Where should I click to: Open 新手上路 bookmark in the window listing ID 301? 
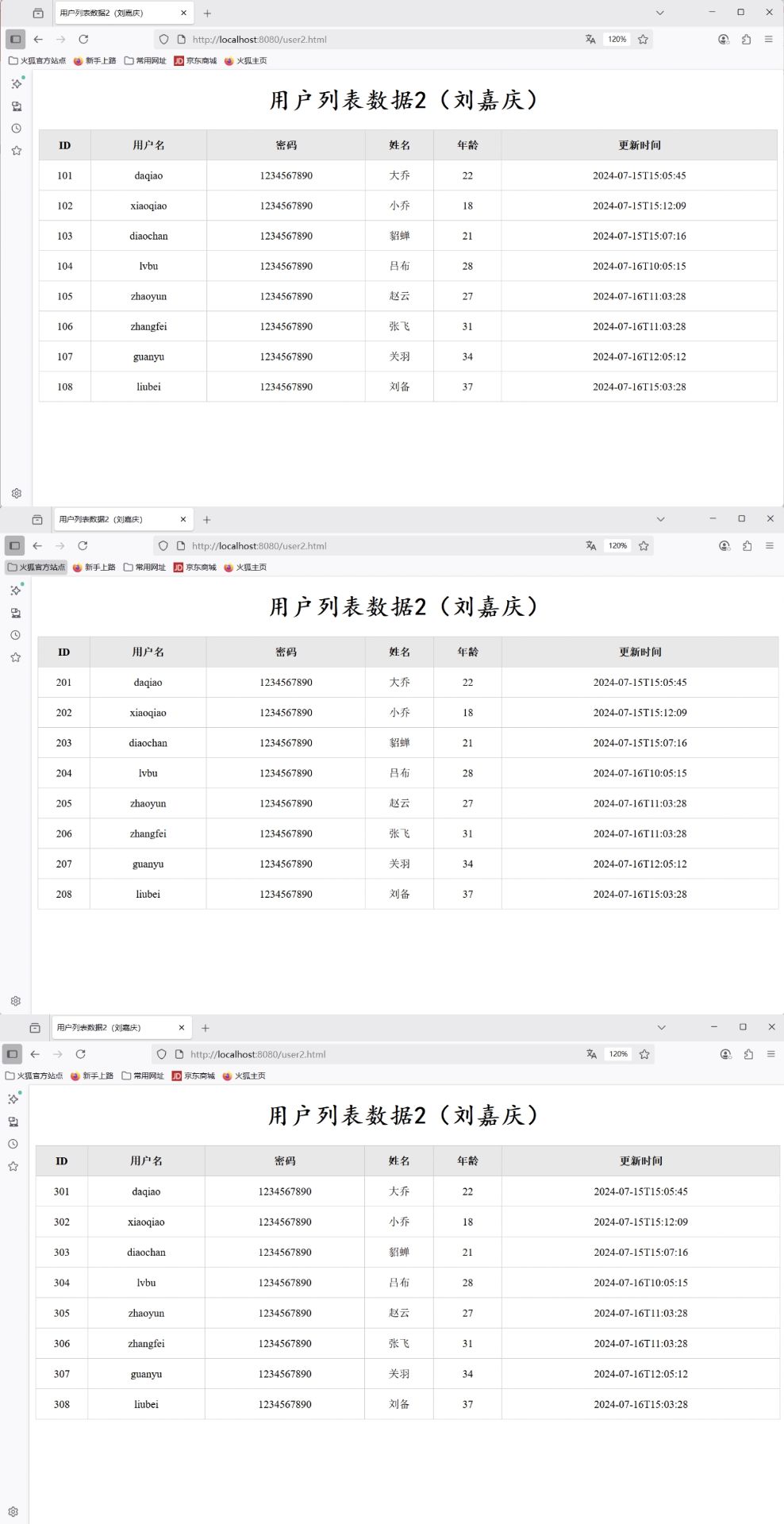point(92,1076)
